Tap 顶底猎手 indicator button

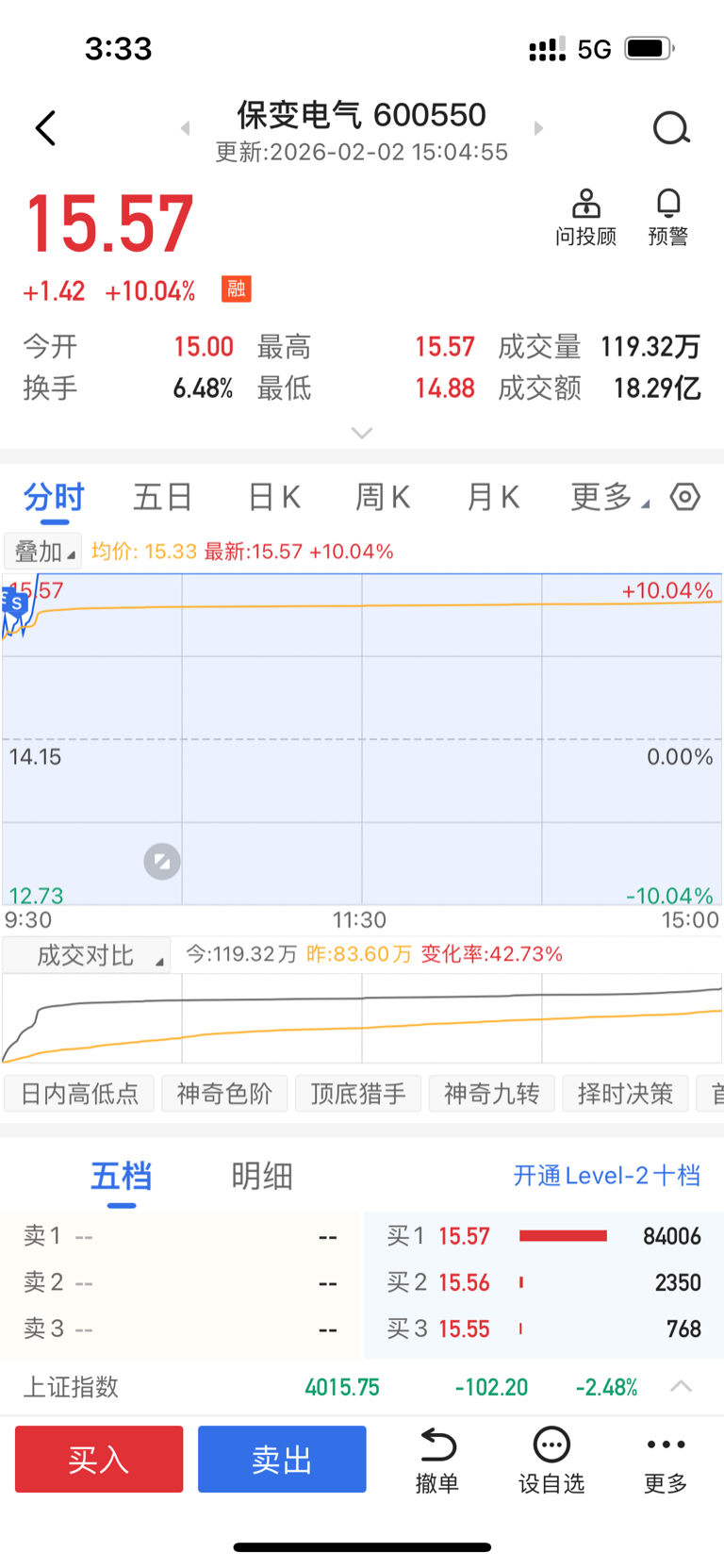pyautogui.click(x=358, y=1094)
